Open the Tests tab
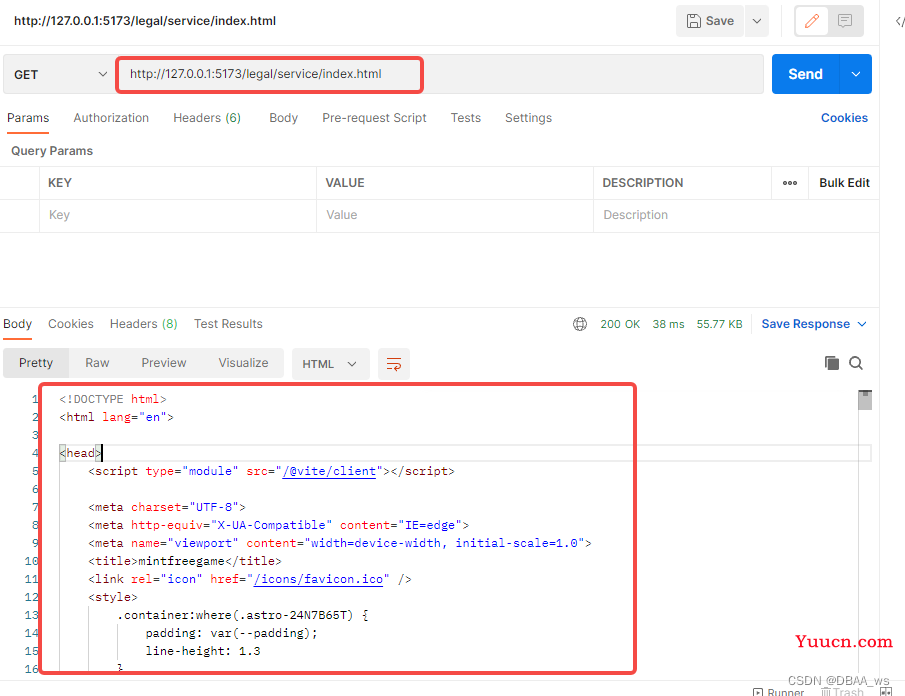905x696 pixels. click(x=465, y=118)
